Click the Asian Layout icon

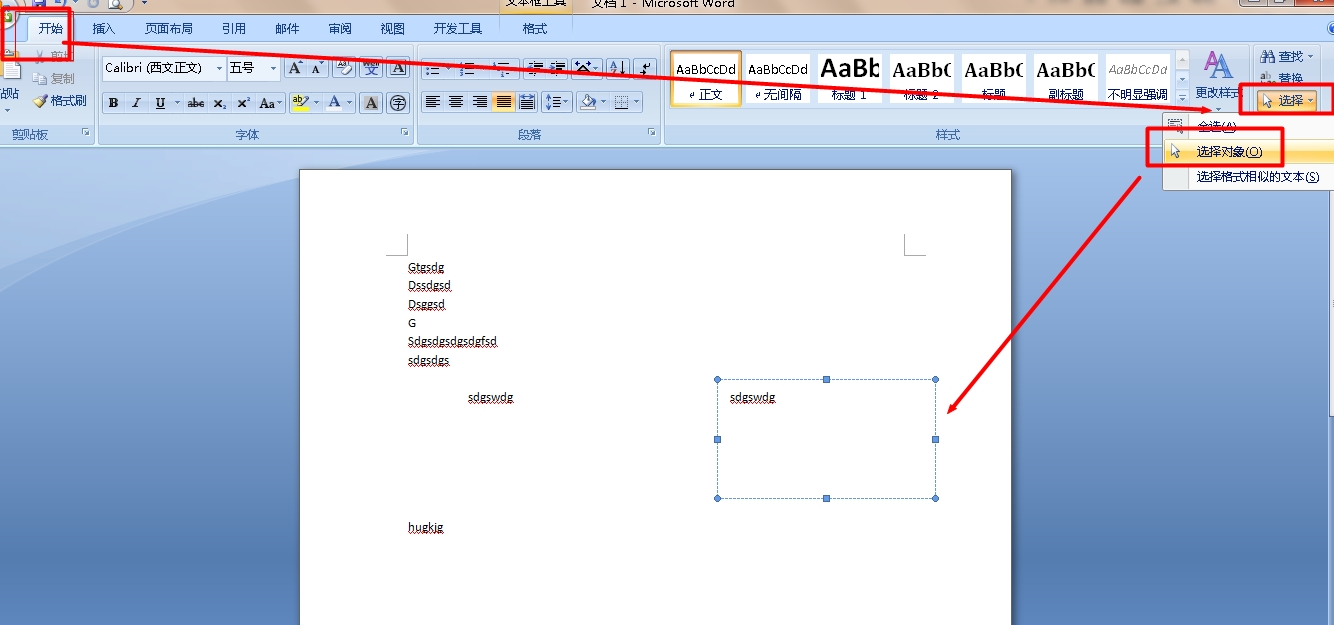point(586,68)
